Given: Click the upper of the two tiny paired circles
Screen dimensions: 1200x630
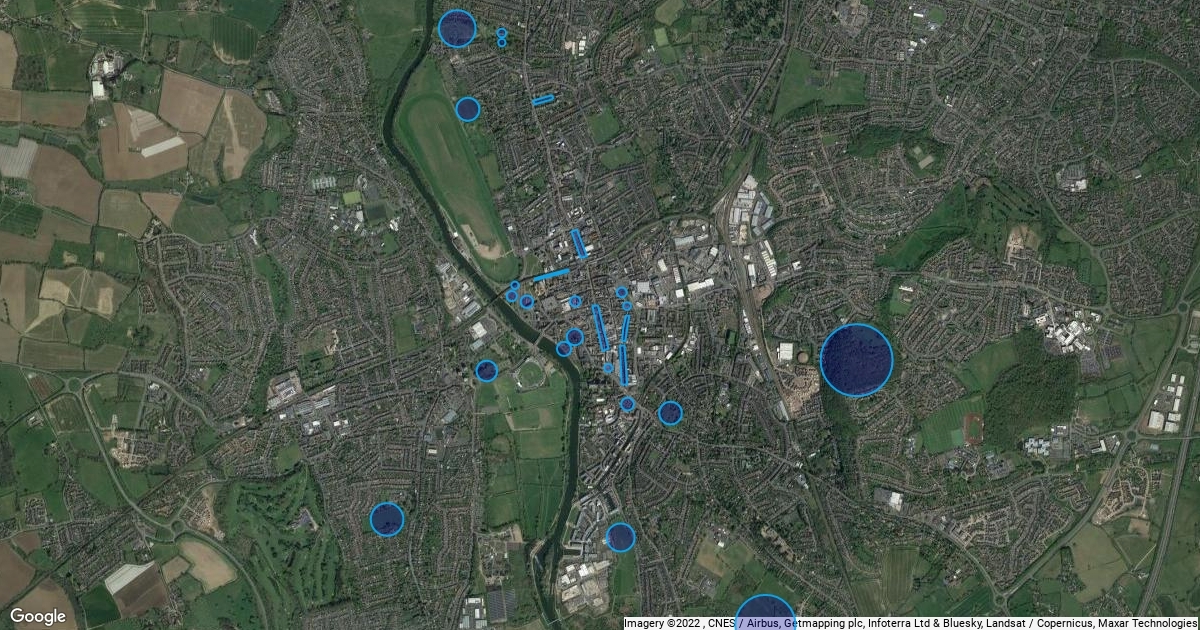Looking at the screenshot, I should (x=501, y=33).
